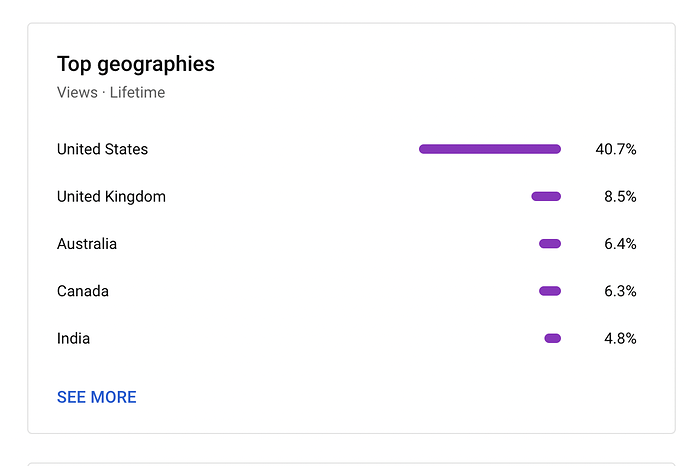Select the Australia row label
This screenshot has height=466, width=690.
point(87,244)
